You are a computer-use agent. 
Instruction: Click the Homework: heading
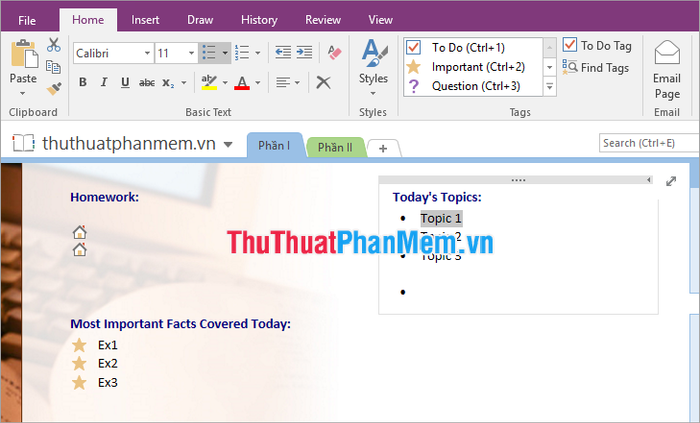(x=104, y=197)
